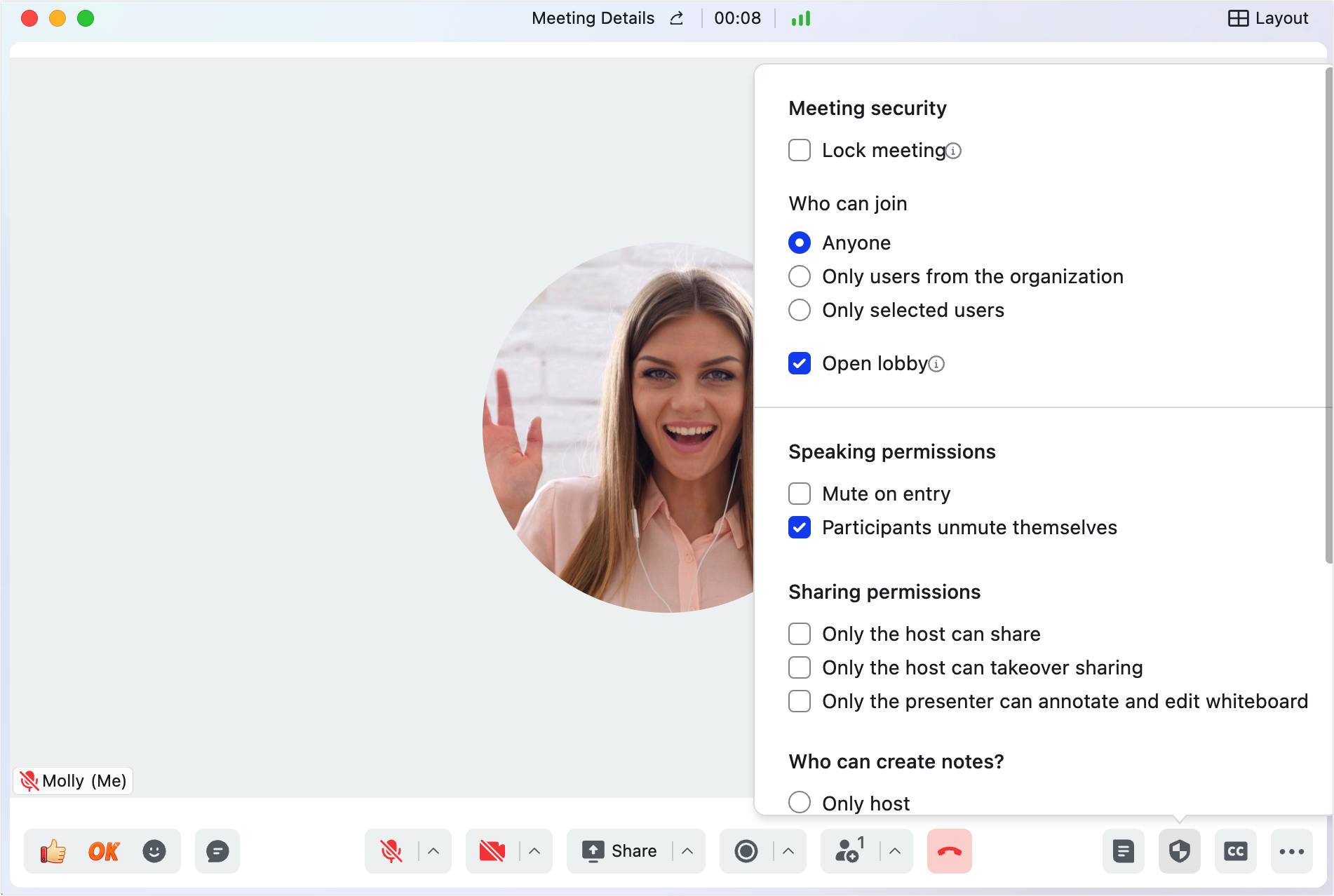Expand the microphone options arrow
This screenshot has height=896, width=1334.
point(433,851)
